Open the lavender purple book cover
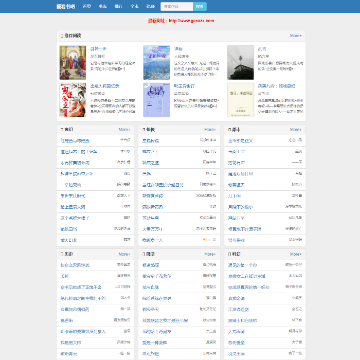 (x=156, y=100)
